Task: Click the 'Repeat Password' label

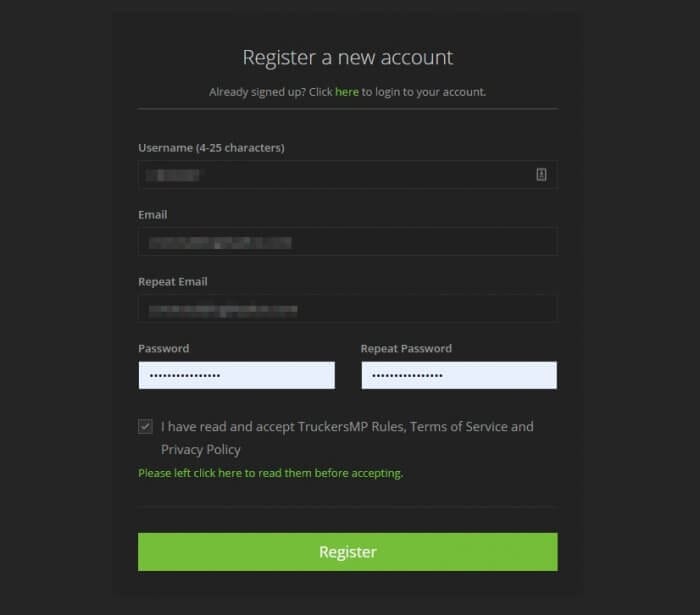Action: pyautogui.click(x=406, y=349)
